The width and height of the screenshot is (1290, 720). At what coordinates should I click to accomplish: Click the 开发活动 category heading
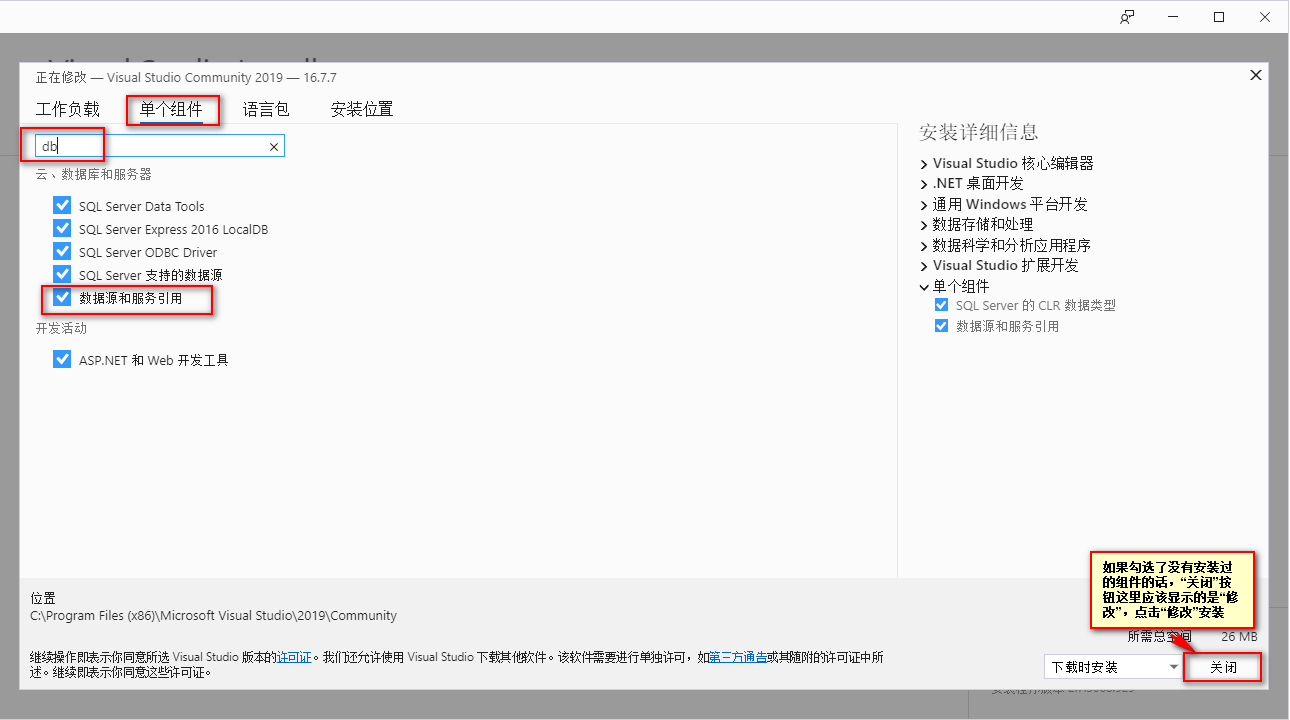click(61, 328)
